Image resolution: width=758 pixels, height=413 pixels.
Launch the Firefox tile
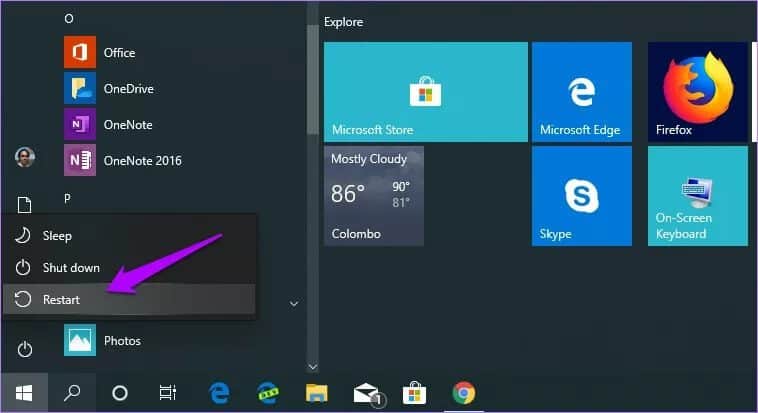pyautogui.click(x=698, y=92)
